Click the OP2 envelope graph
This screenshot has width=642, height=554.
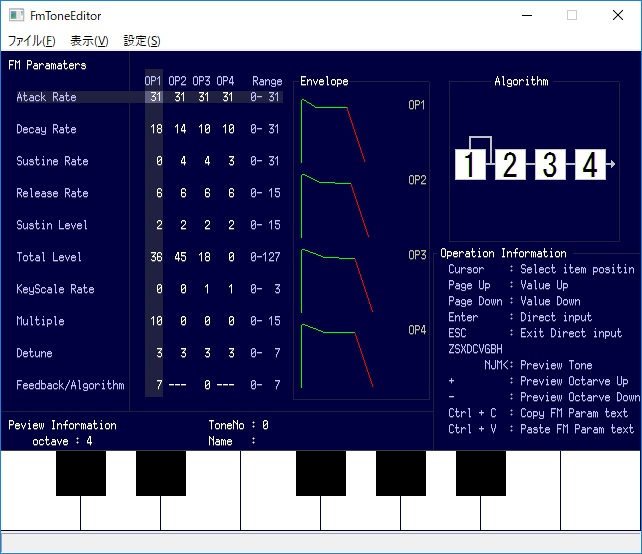pyautogui.click(x=335, y=206)
